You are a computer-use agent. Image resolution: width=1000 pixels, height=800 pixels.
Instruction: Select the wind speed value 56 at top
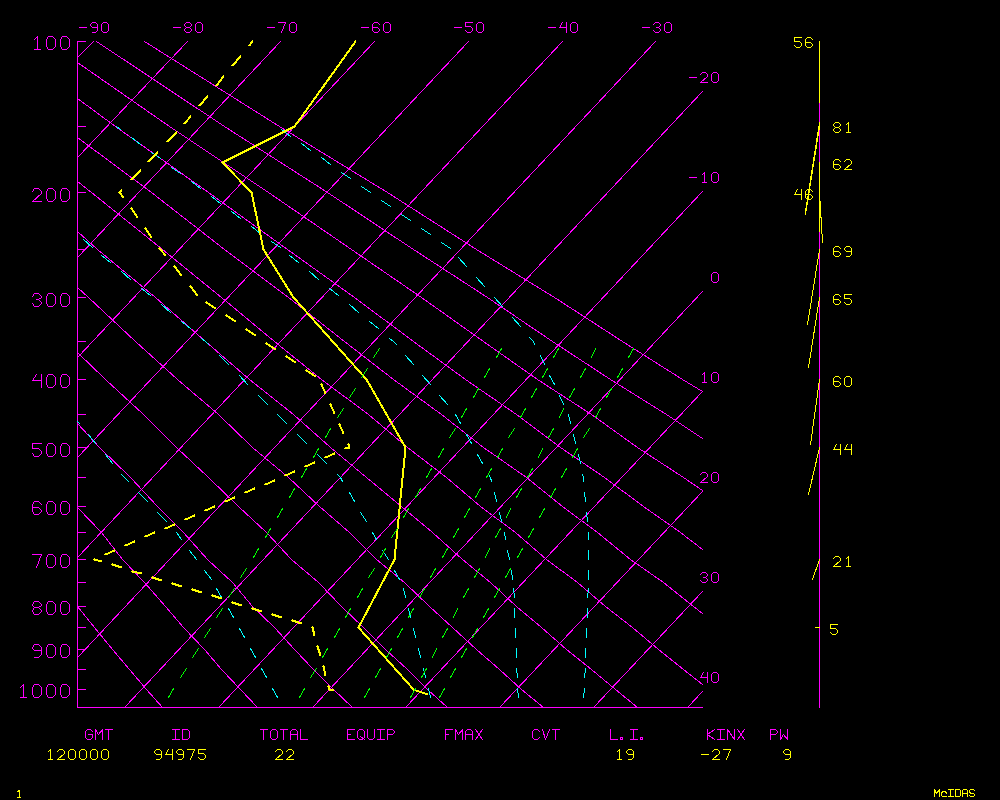tap(803, 42)
